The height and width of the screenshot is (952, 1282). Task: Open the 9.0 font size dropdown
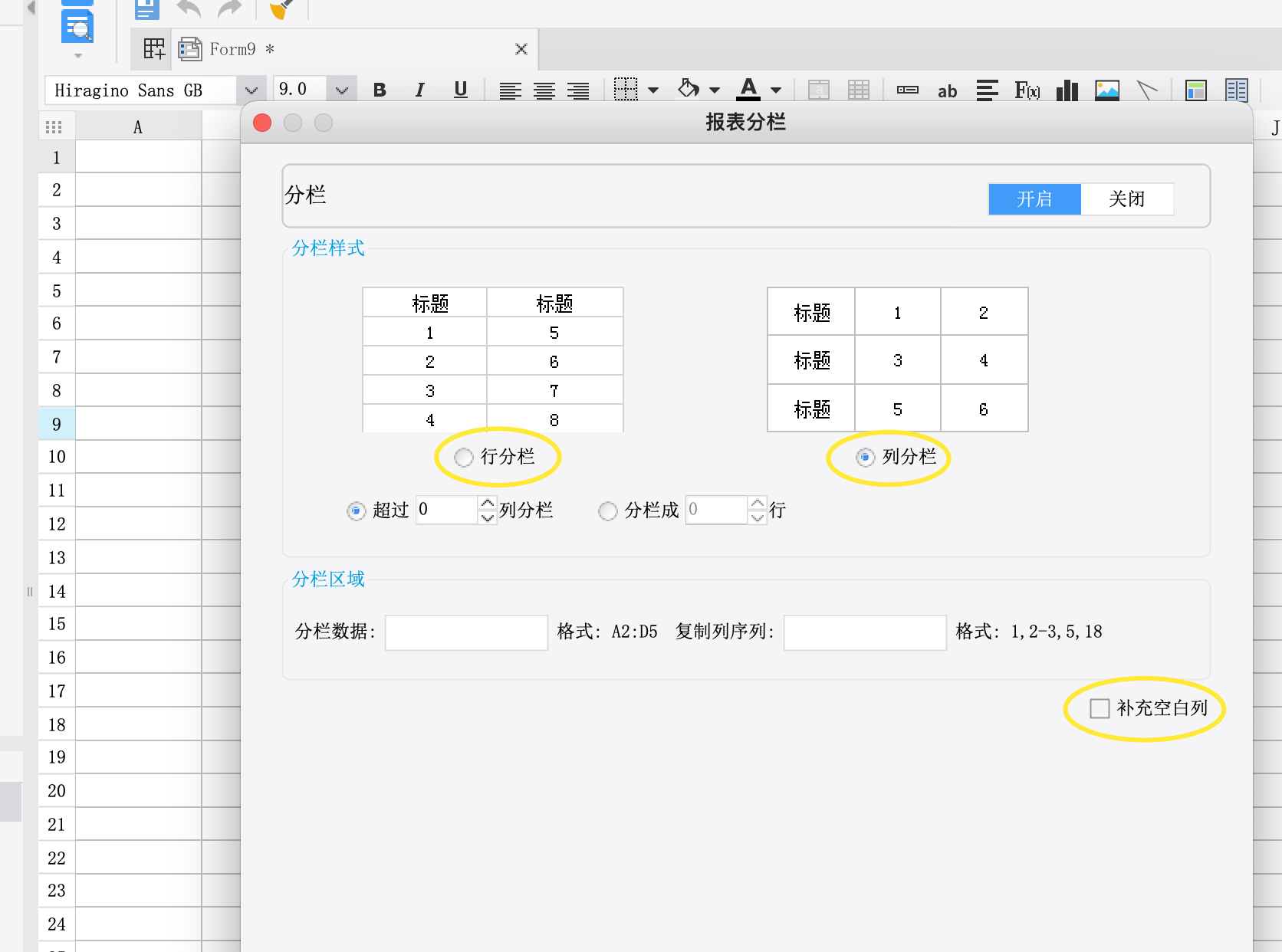[x=341, y=90]
